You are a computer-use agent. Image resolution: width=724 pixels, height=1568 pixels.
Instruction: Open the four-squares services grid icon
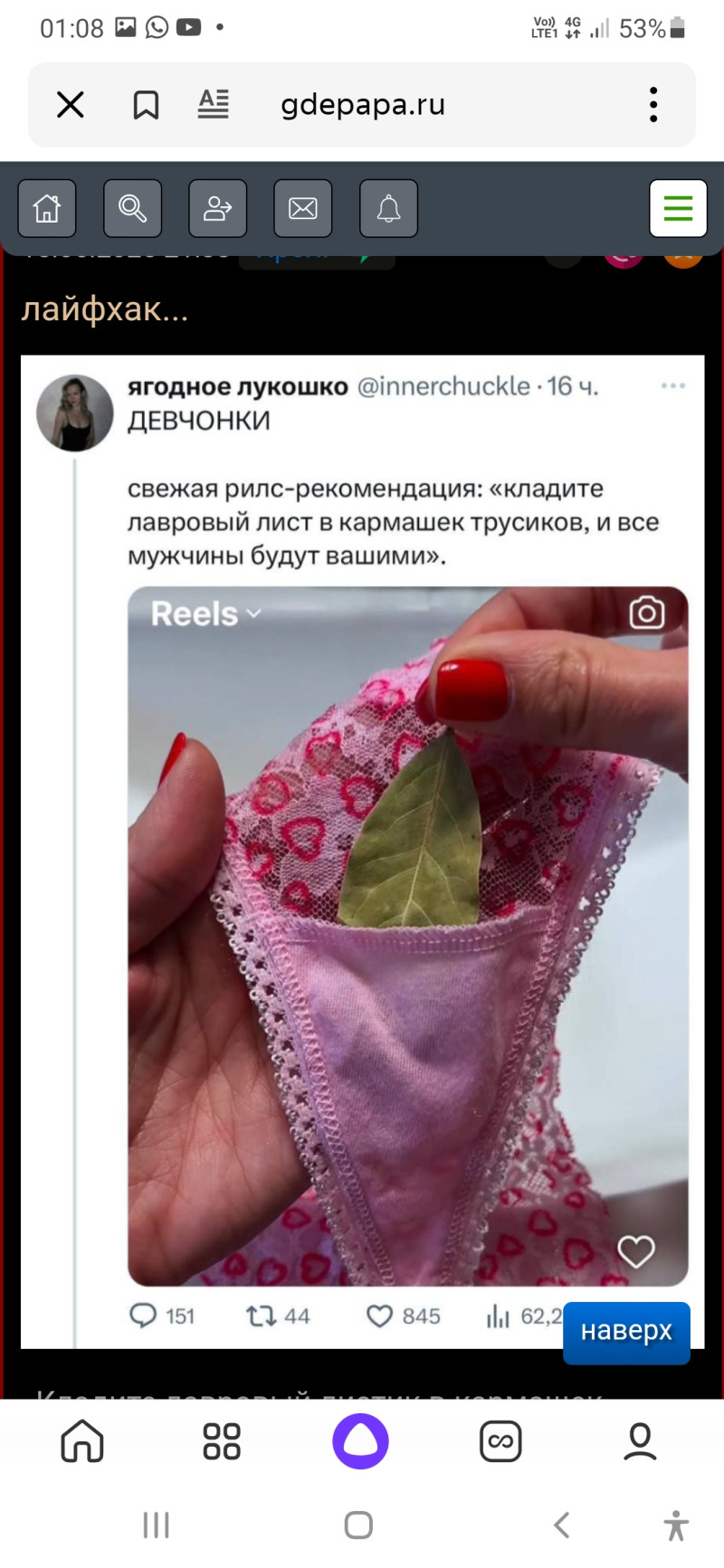(x=222, y=1441)
